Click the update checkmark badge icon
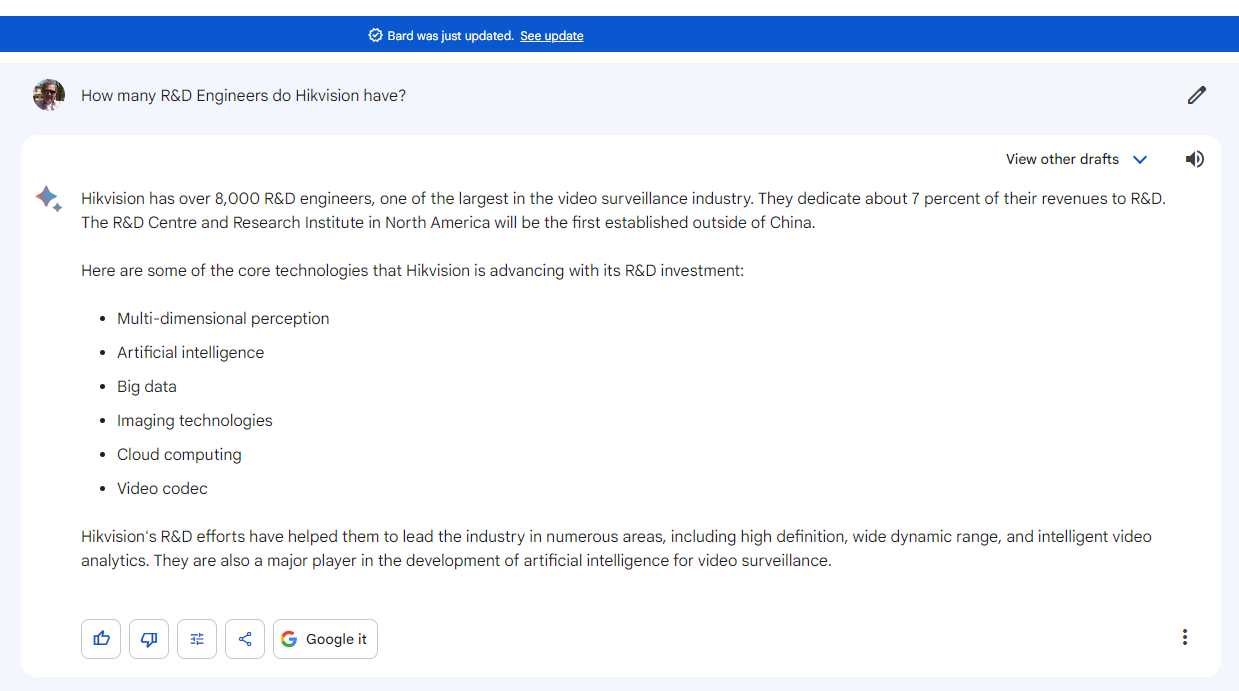The width and height of the screenshot is (1239, 691). [x=375, y=35]
